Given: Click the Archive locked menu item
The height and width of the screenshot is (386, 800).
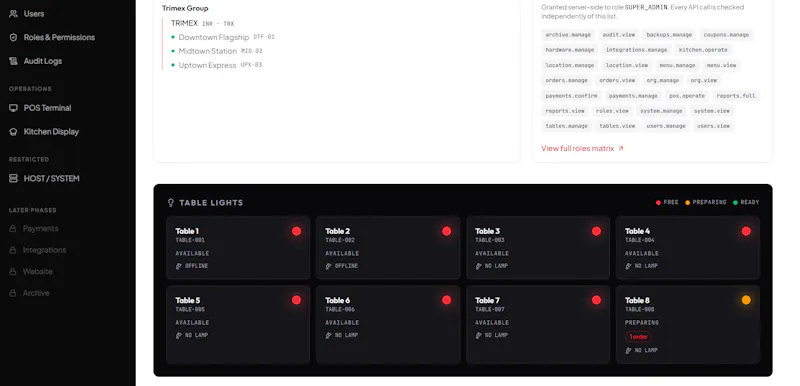Looking at the screenshot, I should (x=29, y=293).
